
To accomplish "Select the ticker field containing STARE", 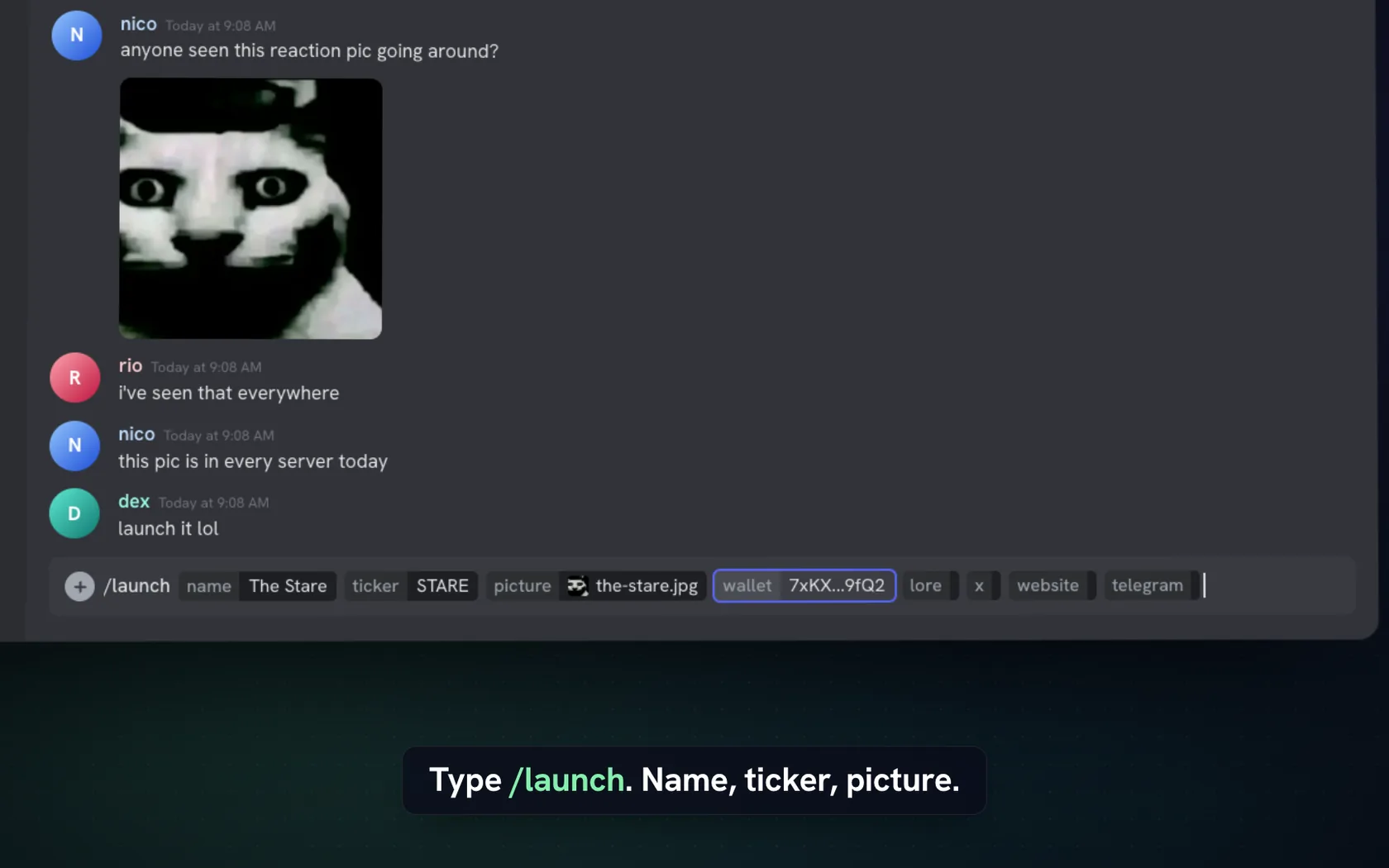I will 411,586.
